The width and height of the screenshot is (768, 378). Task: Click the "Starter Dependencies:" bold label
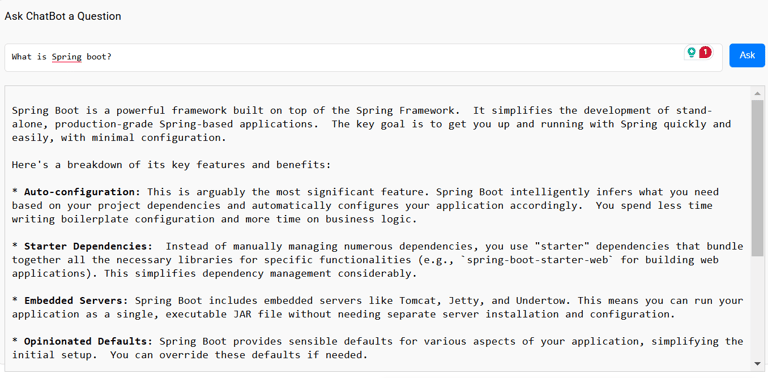pos(88,246)
